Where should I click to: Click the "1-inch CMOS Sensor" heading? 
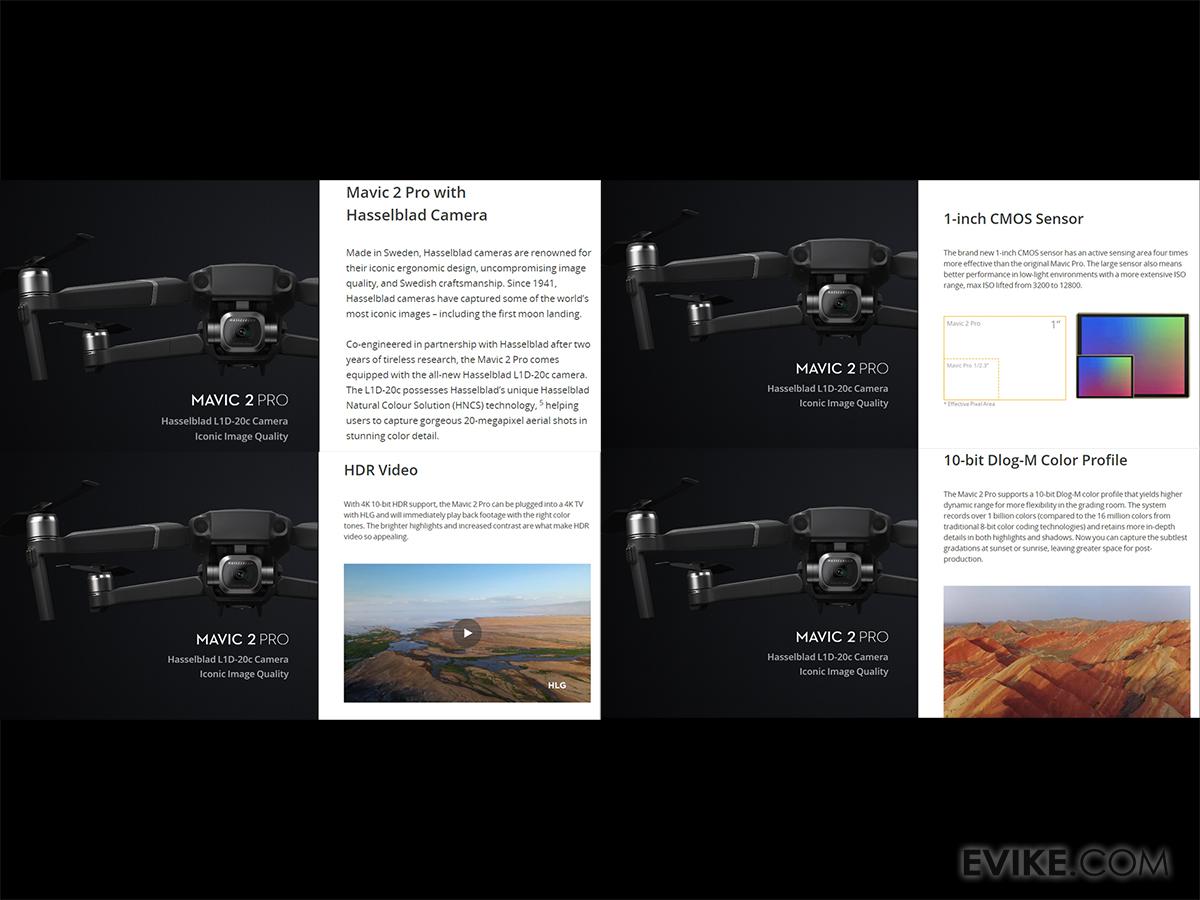pyautogui.click(x=1013, y=219)
